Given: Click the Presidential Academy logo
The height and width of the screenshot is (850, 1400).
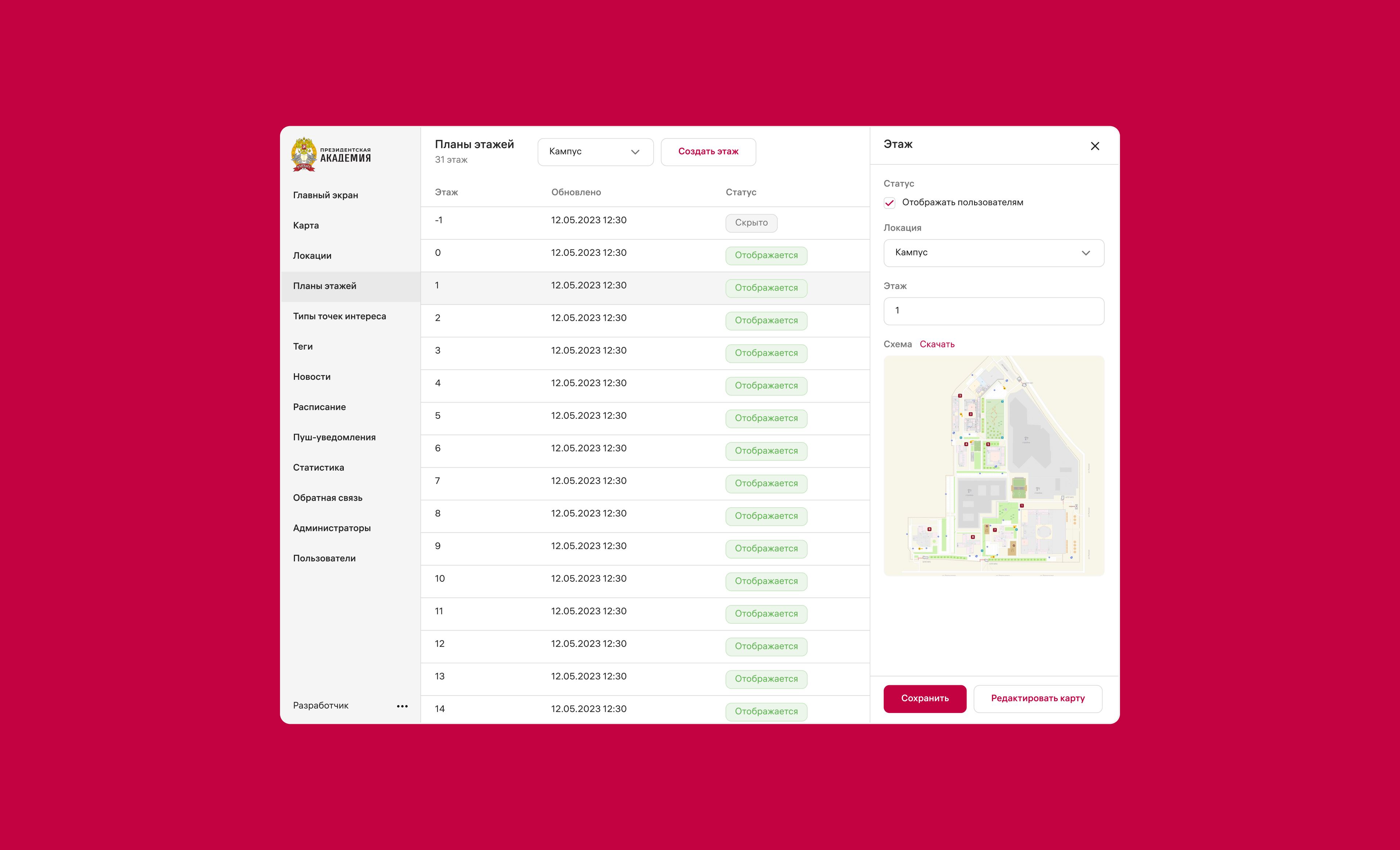Looking at the screenshot, I should tap(331, 155).
